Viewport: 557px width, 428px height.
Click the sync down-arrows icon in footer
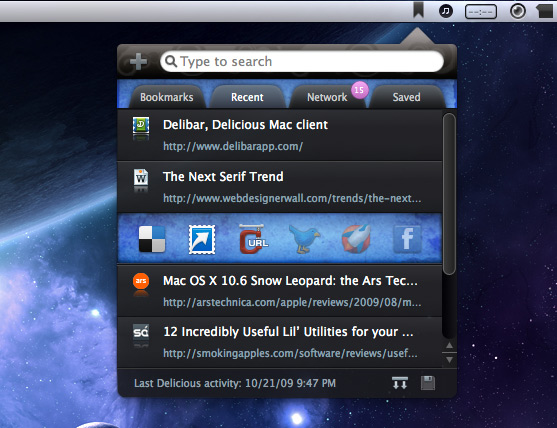[x=400, y=383]
